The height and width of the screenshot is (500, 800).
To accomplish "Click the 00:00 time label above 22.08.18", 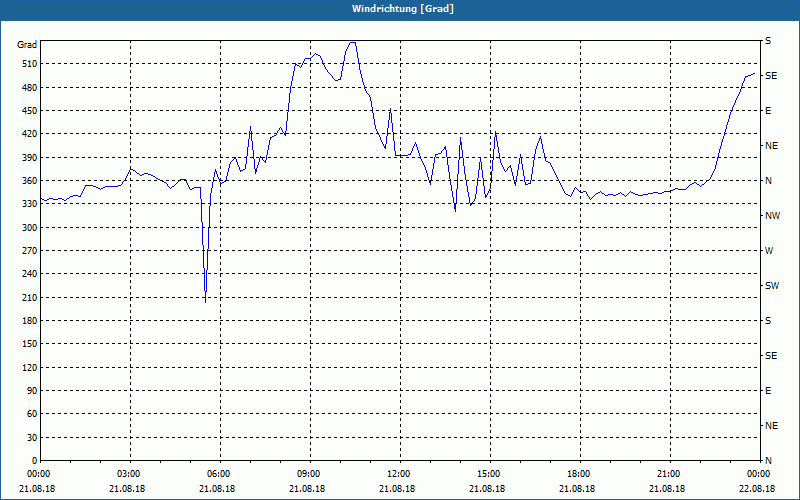I will [x=758, y=474].
